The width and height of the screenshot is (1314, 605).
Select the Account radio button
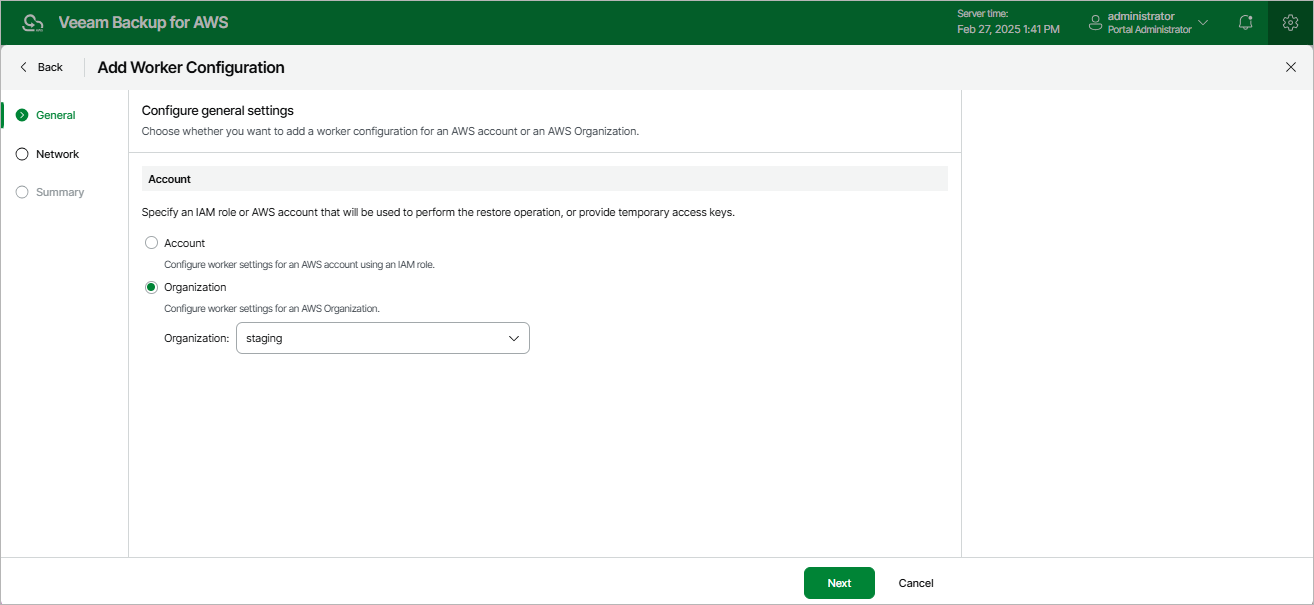[151, 242]
